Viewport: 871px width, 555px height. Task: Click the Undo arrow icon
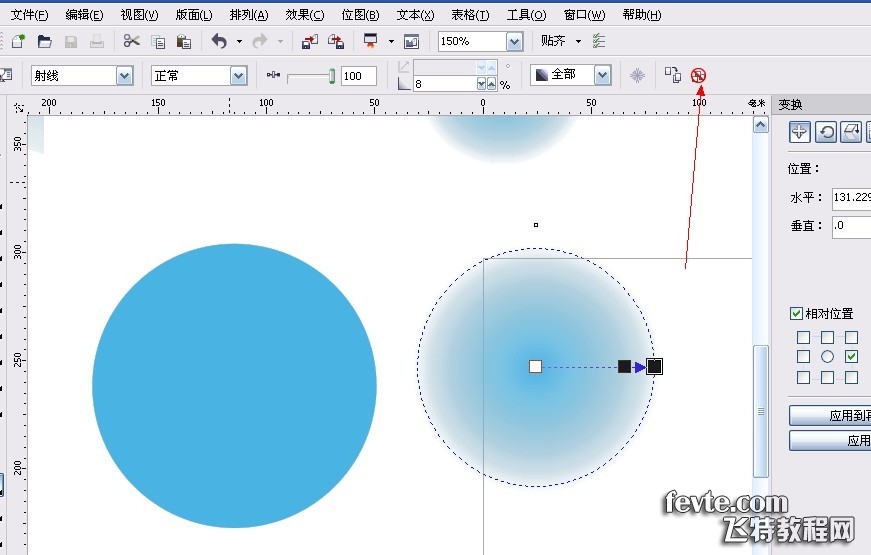(219, 41)
